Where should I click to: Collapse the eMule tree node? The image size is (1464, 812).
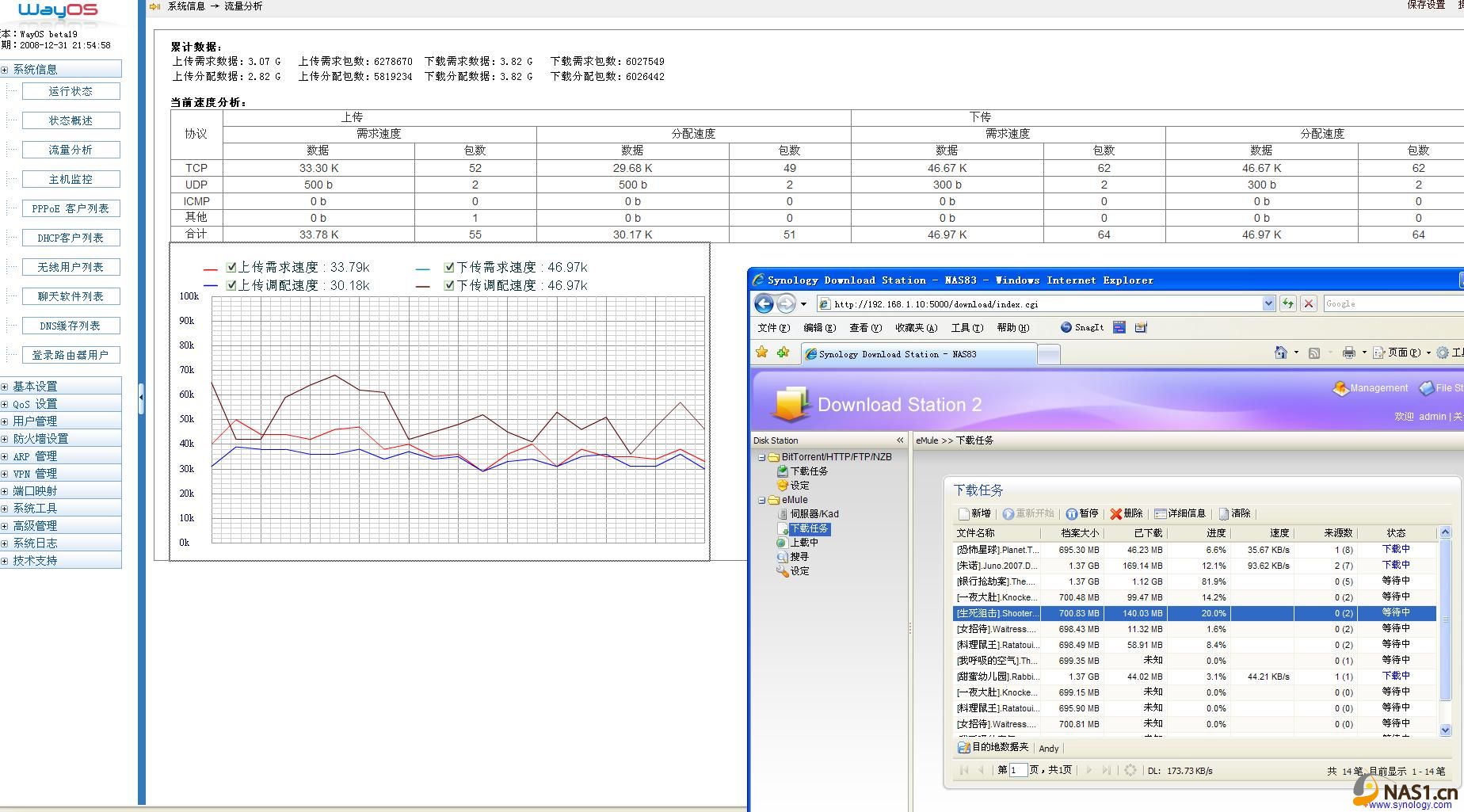[761, 500]
